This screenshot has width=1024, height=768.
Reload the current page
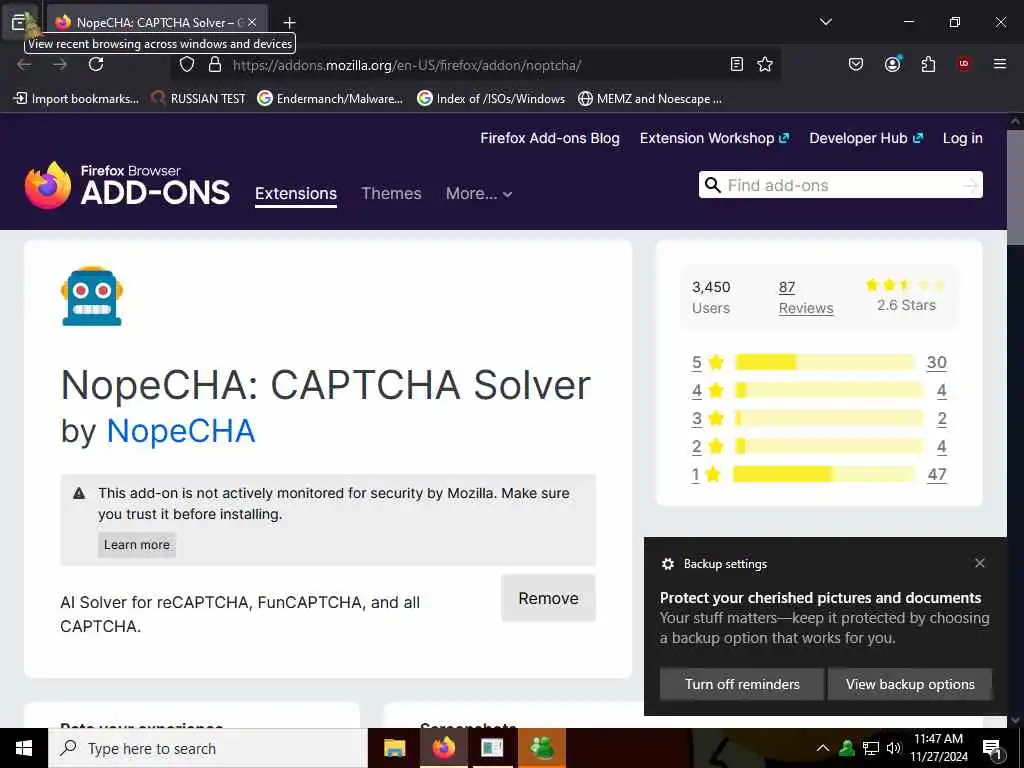(96, 64)
